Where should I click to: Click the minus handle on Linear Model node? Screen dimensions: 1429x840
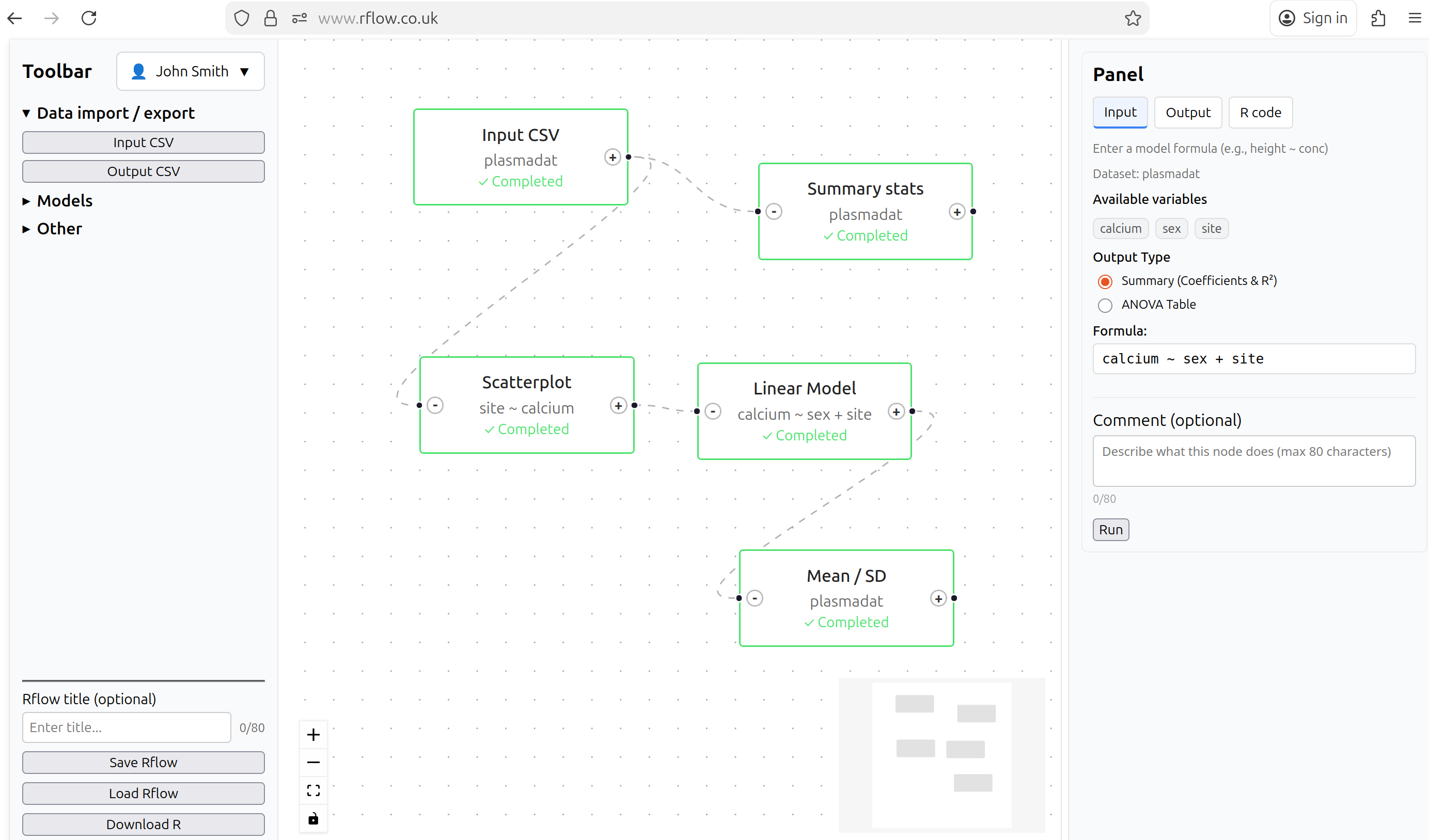pos(713,411)
